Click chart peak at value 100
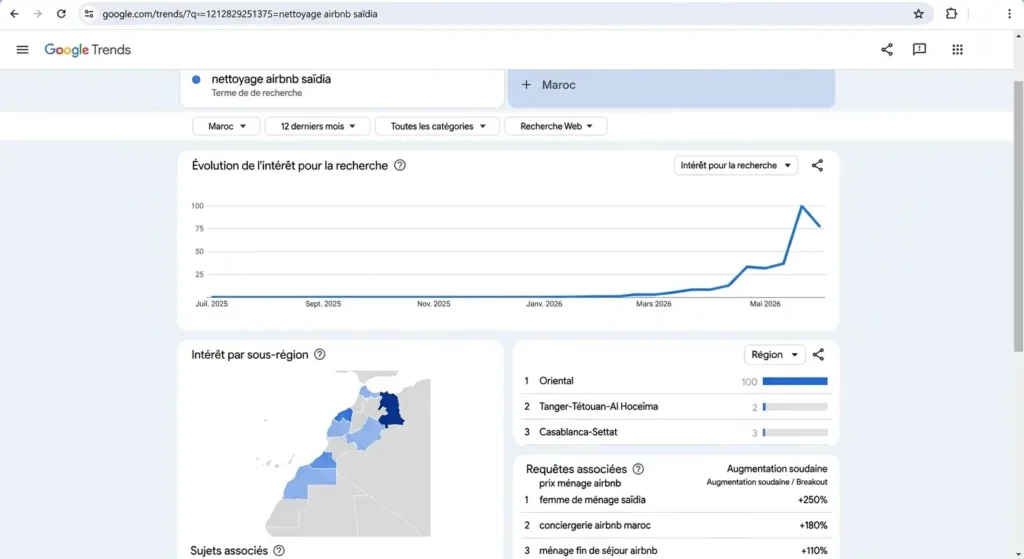This screenshot has height=559, width=1024. tap(802, 206)
